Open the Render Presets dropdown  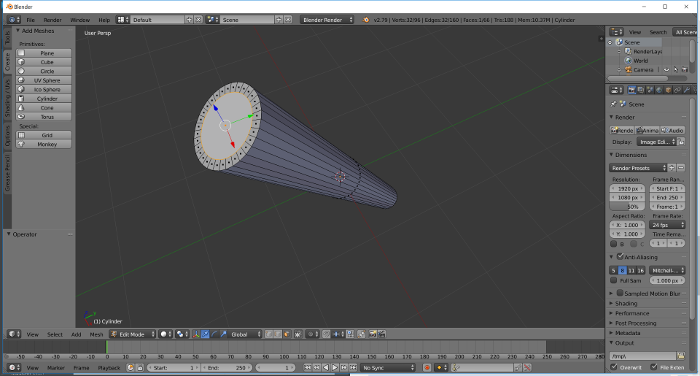tap(638, 168)
